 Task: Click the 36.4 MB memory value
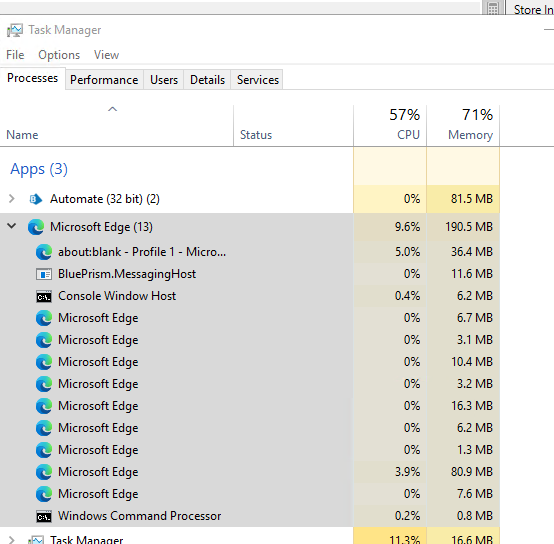point(472,252)
